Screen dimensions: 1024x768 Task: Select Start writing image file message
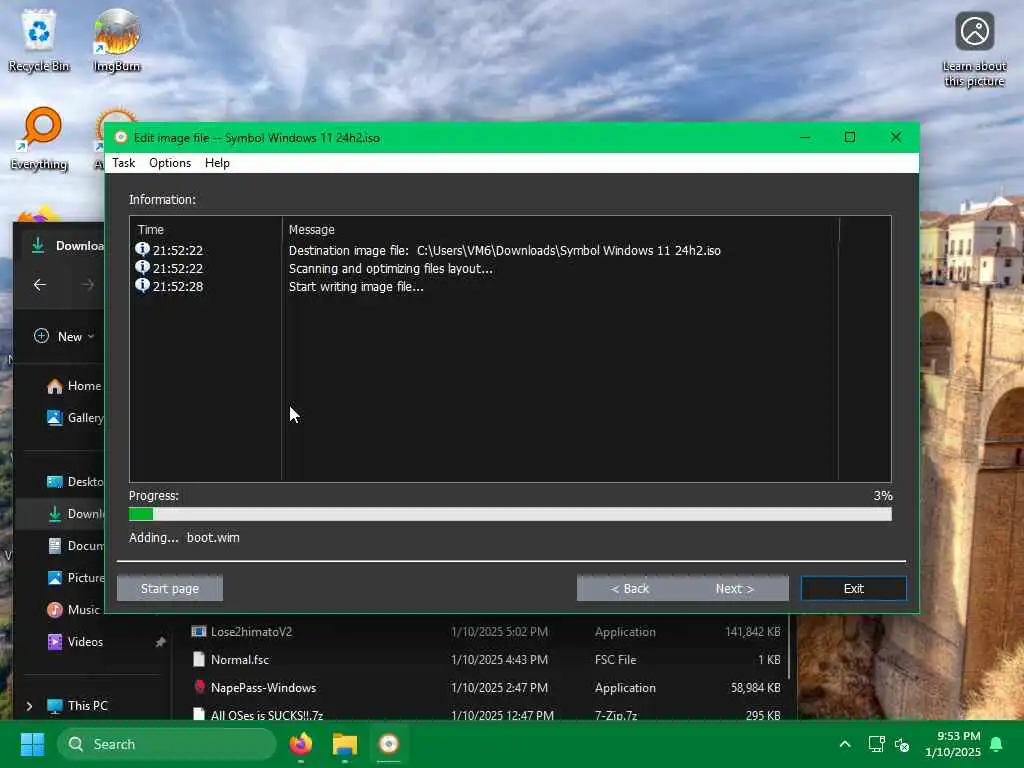tap(356, 286)
